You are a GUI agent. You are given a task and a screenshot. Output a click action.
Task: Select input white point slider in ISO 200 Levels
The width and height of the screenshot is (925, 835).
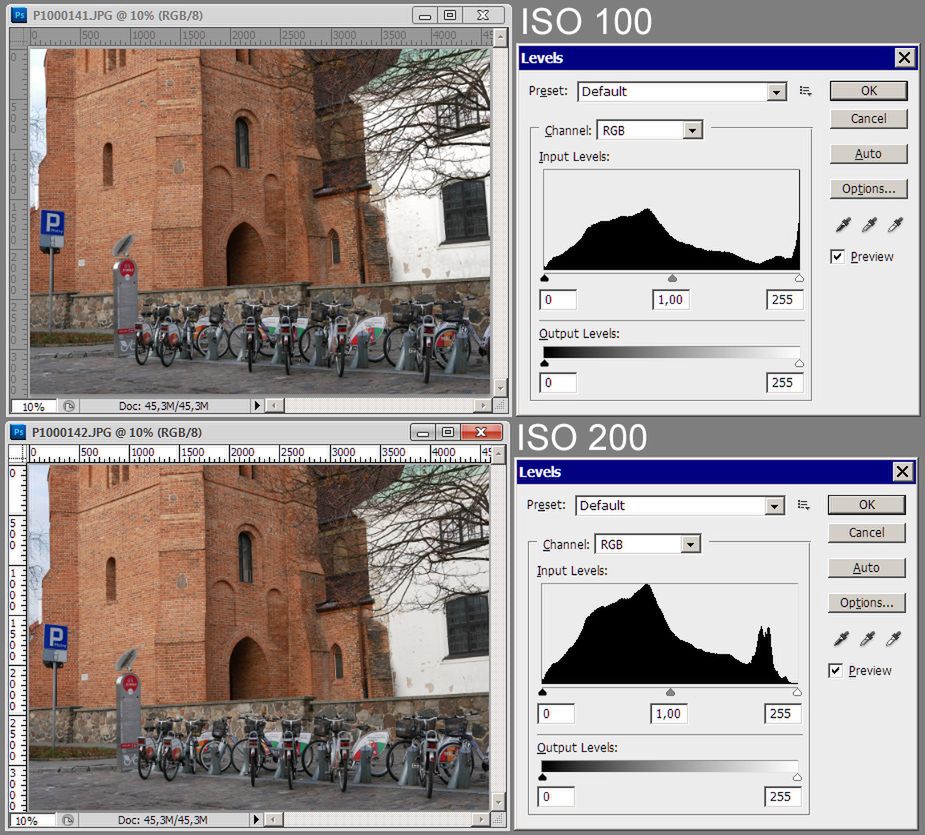point(798,692)
